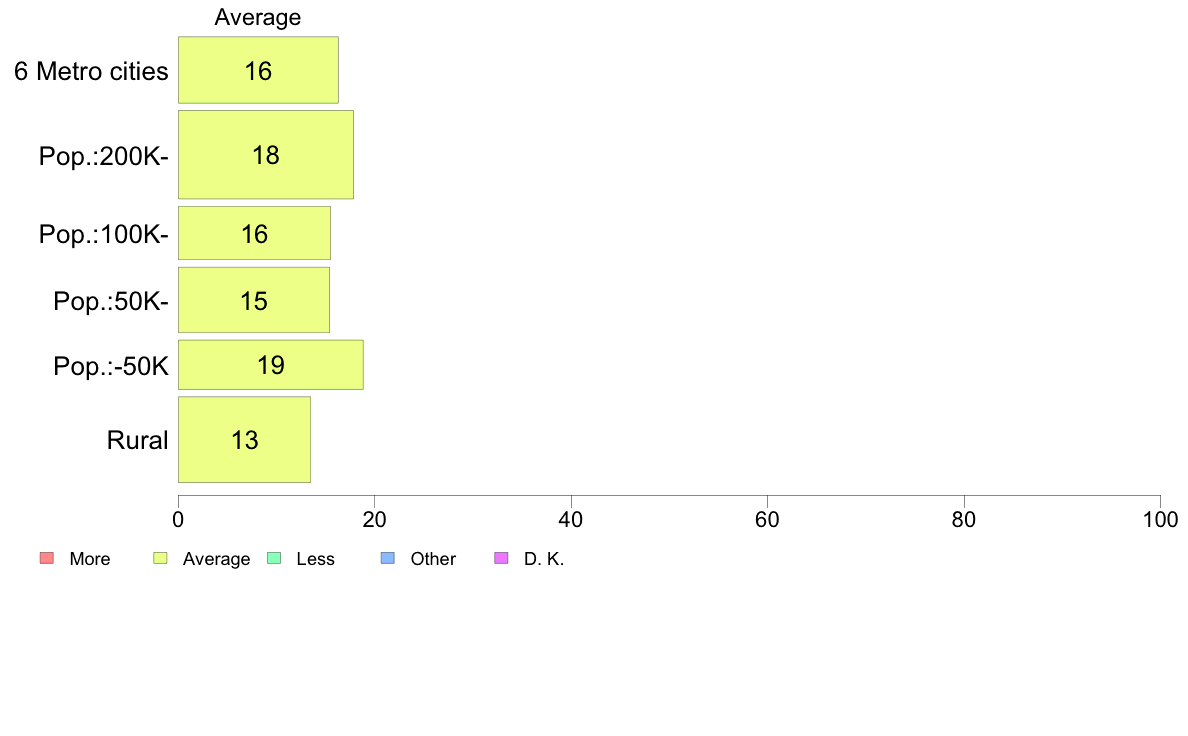The height and width of the screenshot is (736, 1188).
Task: Select the Rural bar showing 13
Action: tap(245, 440)
